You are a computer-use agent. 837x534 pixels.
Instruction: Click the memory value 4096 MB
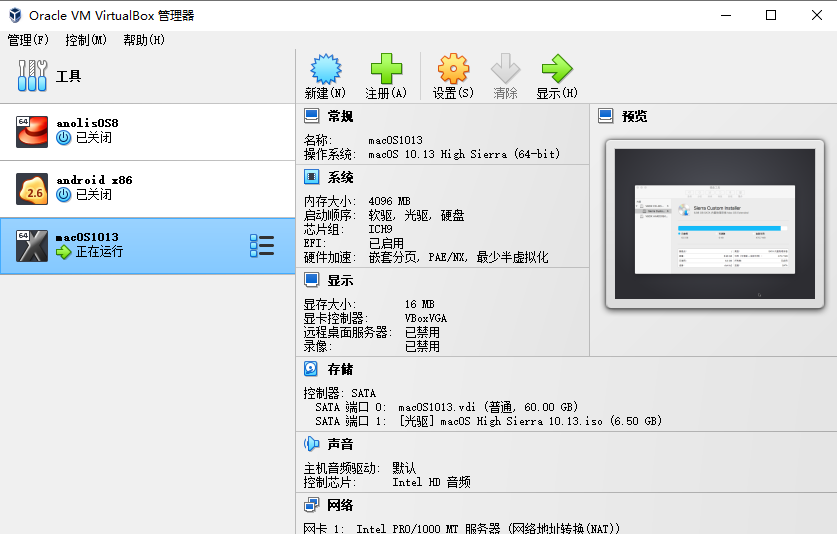coord(389,201)
